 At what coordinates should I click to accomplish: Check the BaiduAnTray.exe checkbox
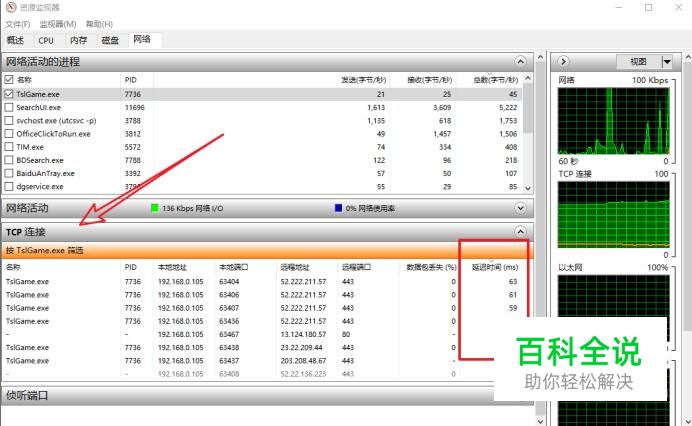8,173
